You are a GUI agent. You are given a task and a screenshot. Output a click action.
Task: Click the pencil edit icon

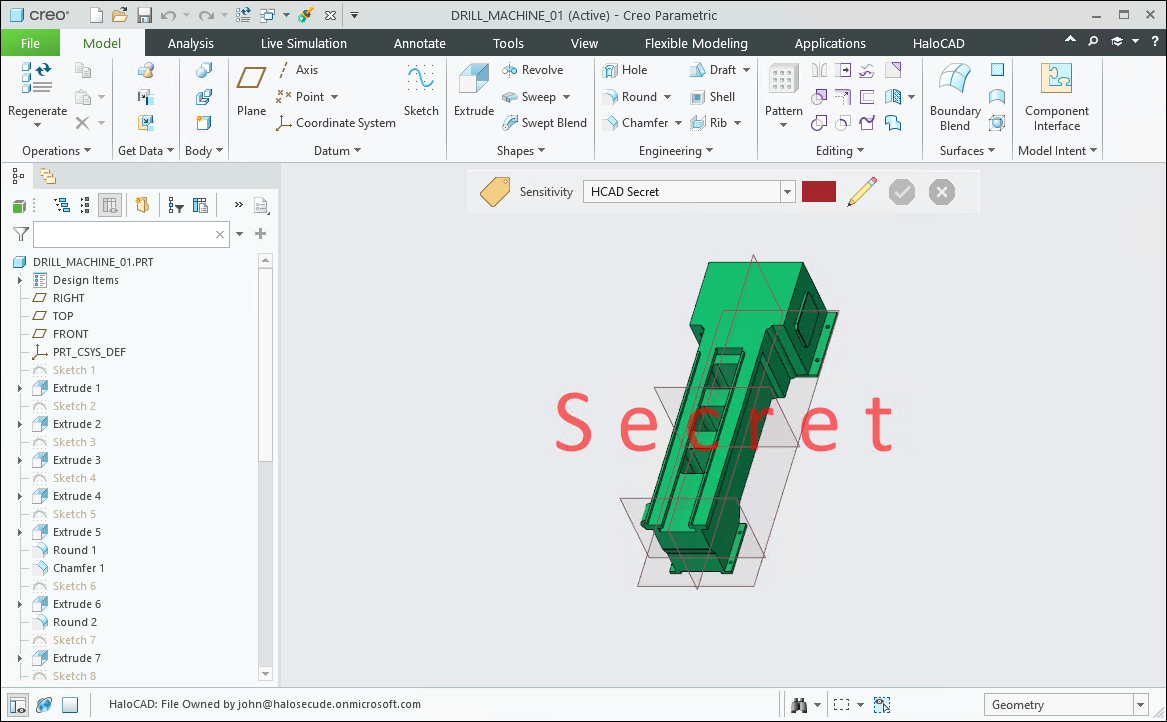click(x=861, y=192)
